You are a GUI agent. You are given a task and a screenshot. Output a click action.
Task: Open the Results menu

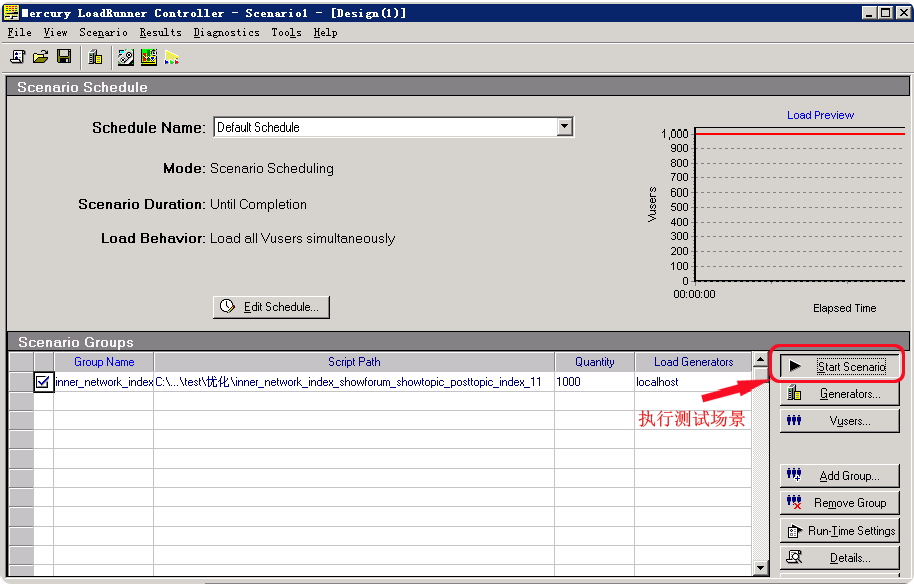coord(160,33)
